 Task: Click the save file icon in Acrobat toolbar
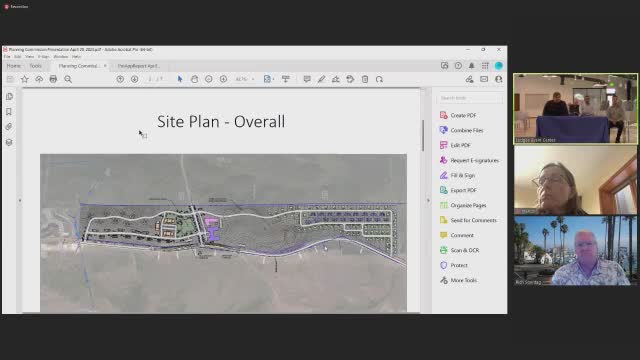[x=10, y=79]
